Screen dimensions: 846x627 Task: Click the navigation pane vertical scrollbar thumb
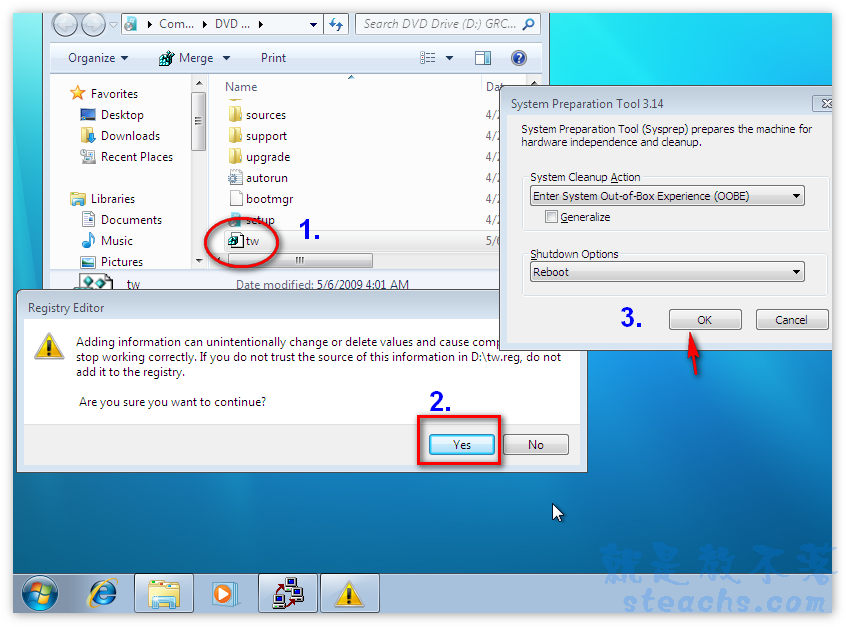pos(199,121)
